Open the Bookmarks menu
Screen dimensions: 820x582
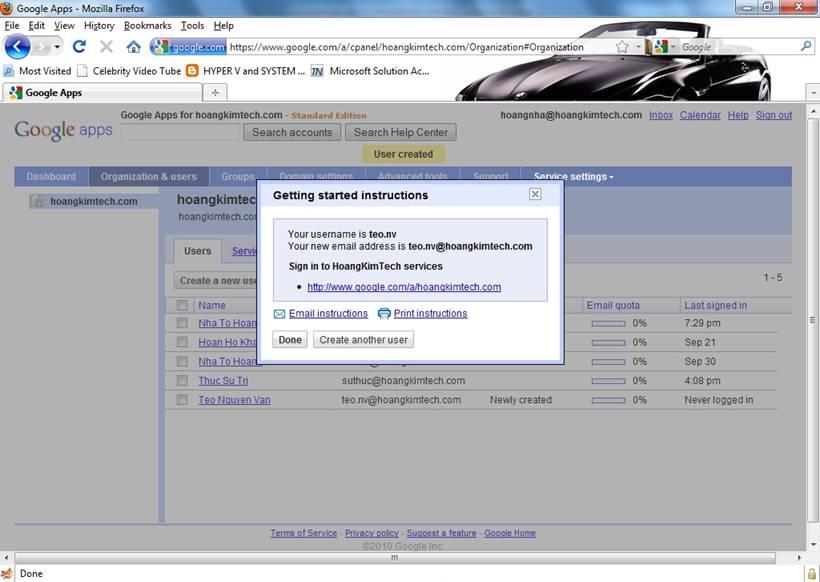click(147, 26)
